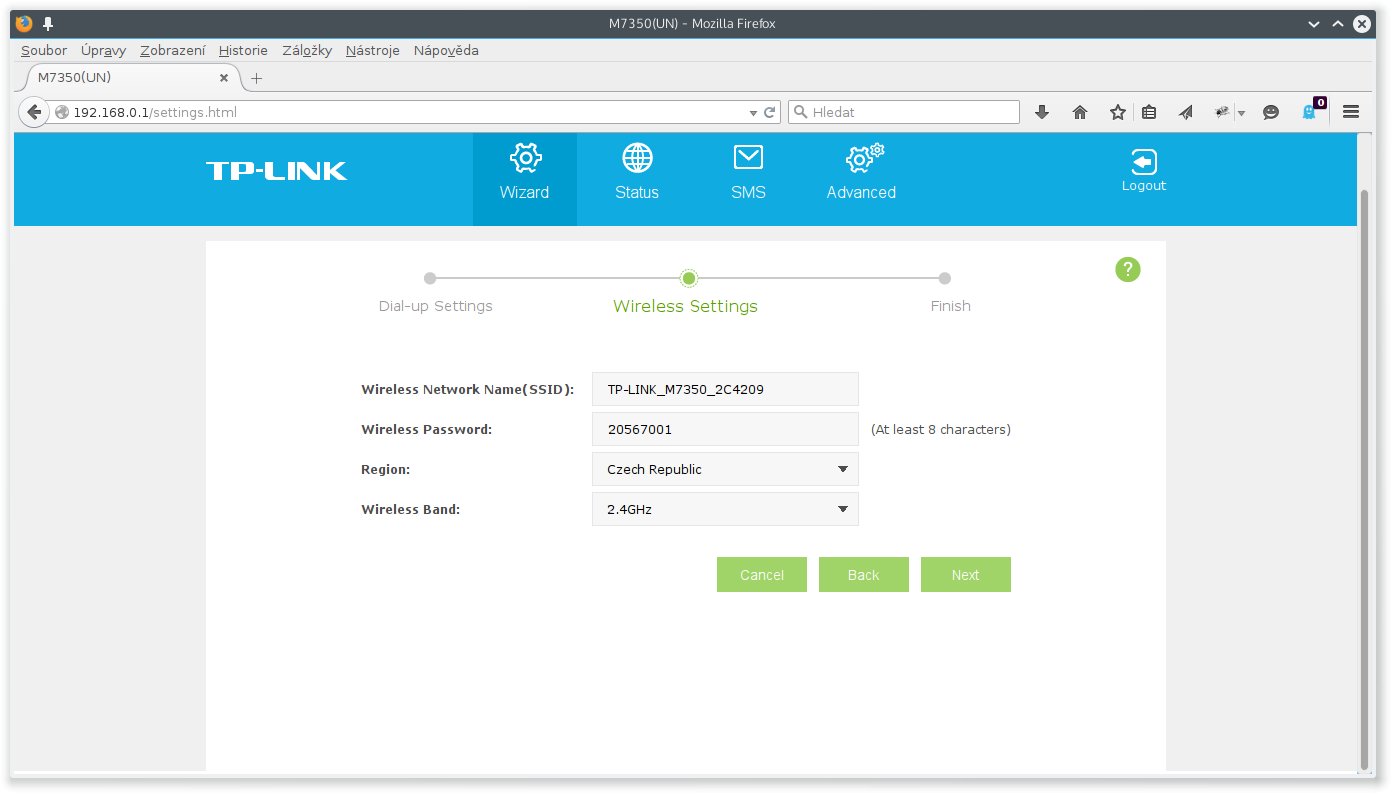This screenshot has height=794, width=1392.
Task: Open the Nápověda menu
Action: tap(446, 50)
